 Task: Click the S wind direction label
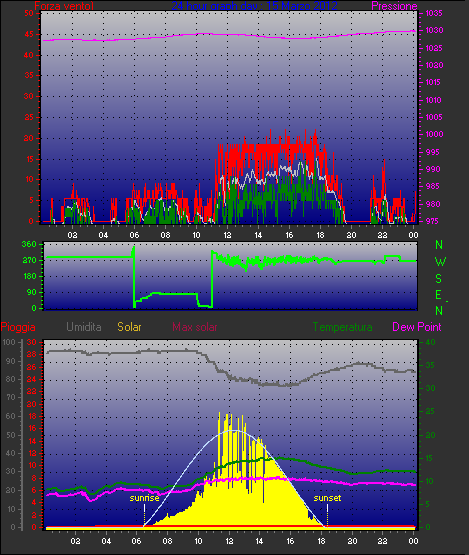439,279
